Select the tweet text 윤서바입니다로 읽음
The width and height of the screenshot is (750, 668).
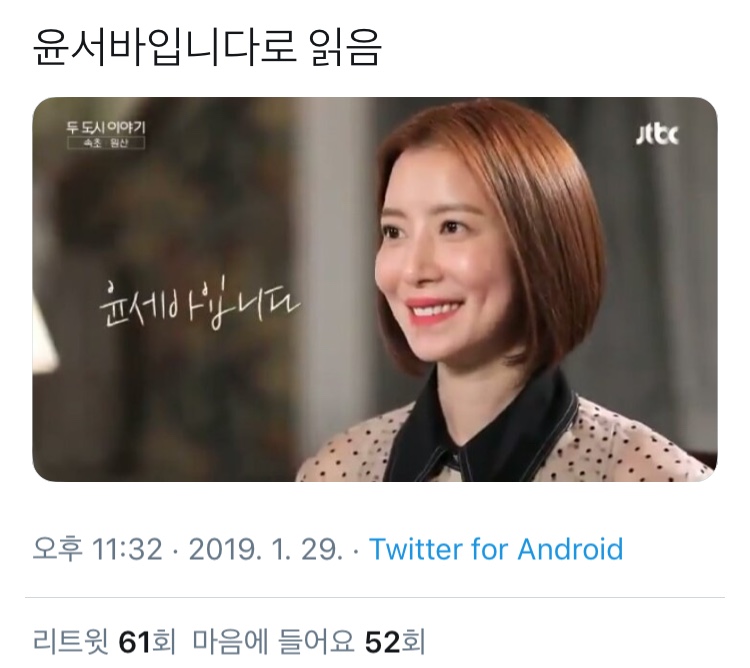click(207, 47)
